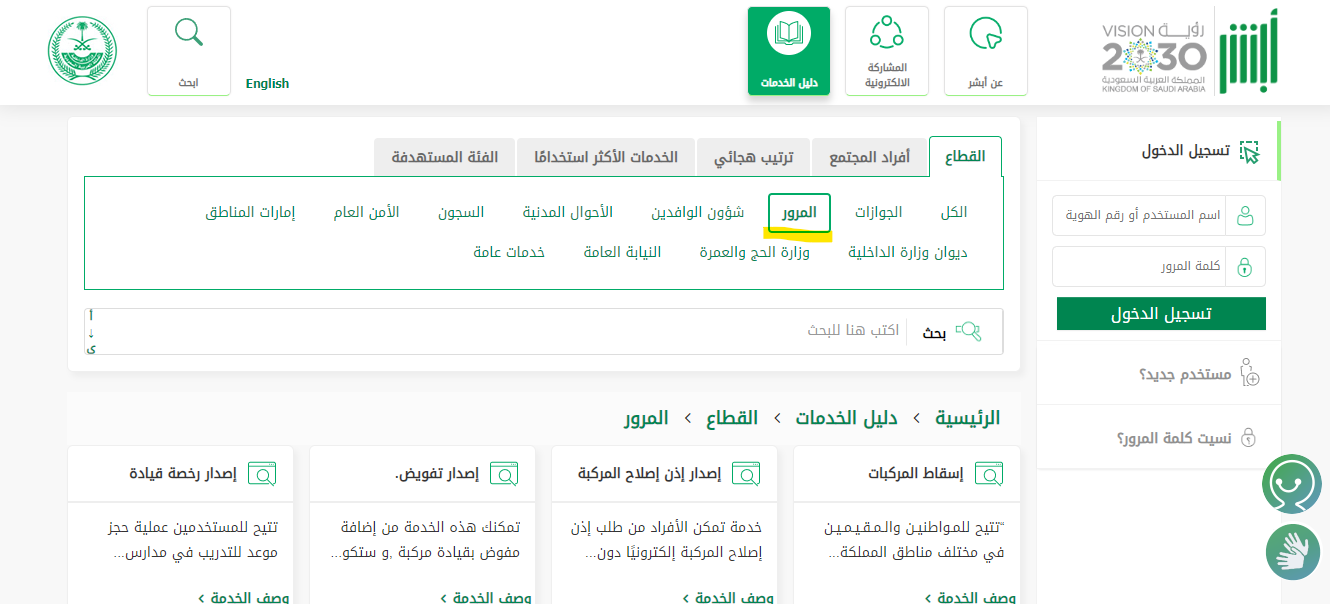Open المشاركة الالكترونية e-participation page
This screenshot has width=1330, height=604.
[886, 51]
